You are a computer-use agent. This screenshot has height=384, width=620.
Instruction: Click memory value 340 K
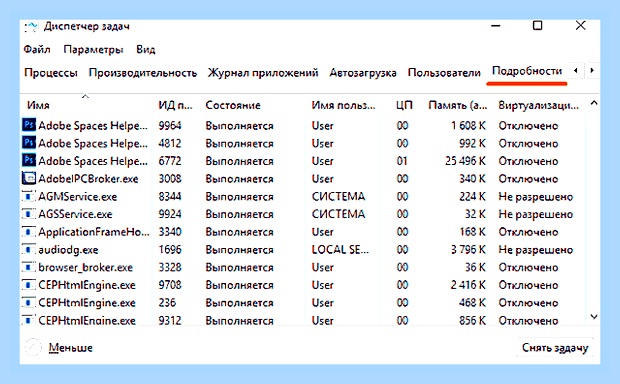[472, 179]
